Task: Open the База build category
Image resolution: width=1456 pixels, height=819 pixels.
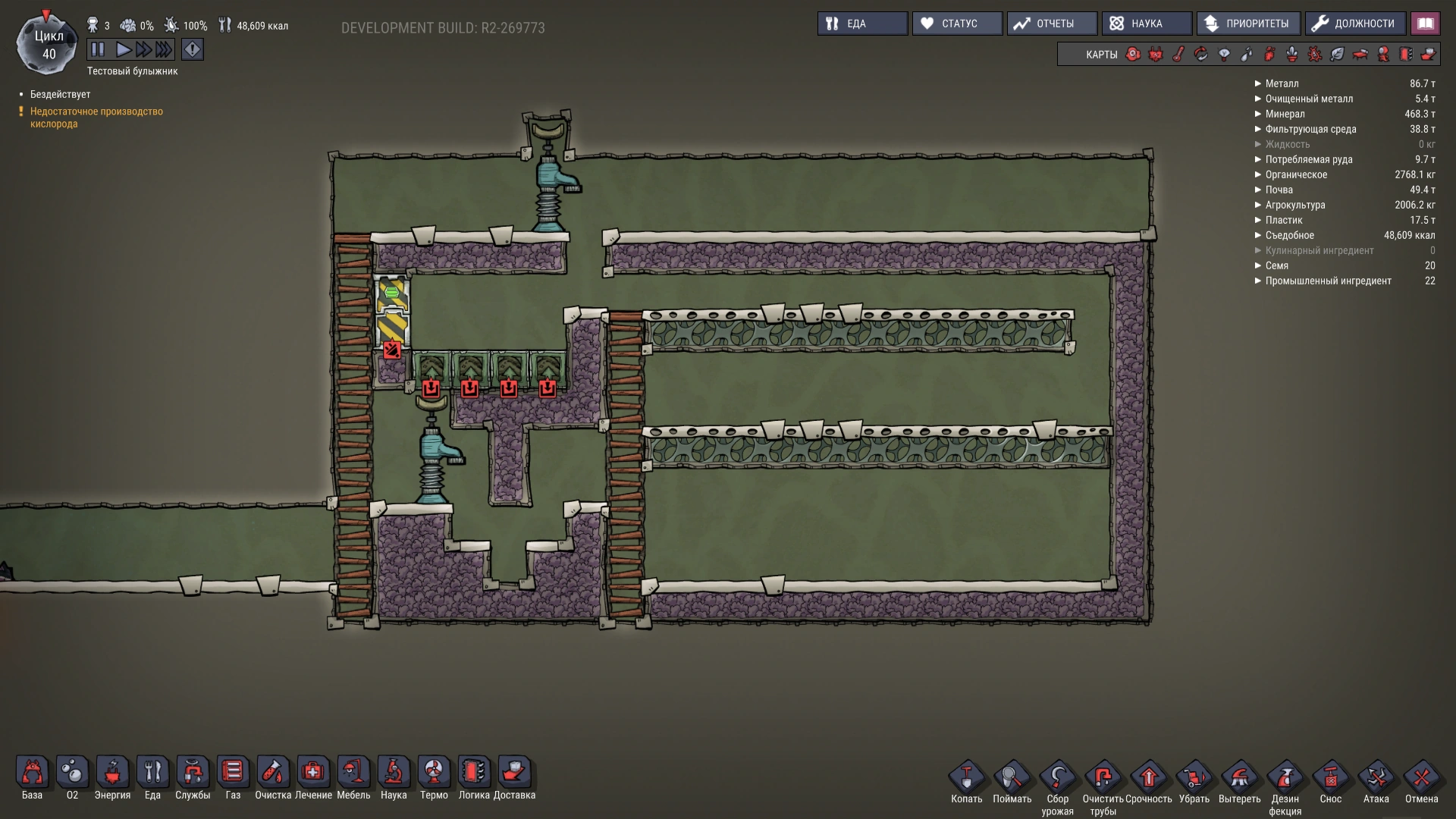Action: tap(32, 773)
